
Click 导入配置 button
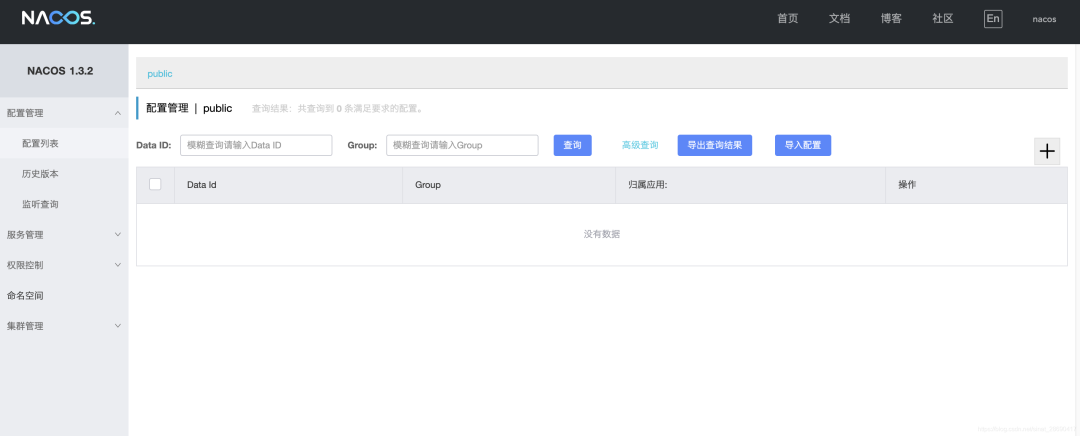[x=802, y=145]
